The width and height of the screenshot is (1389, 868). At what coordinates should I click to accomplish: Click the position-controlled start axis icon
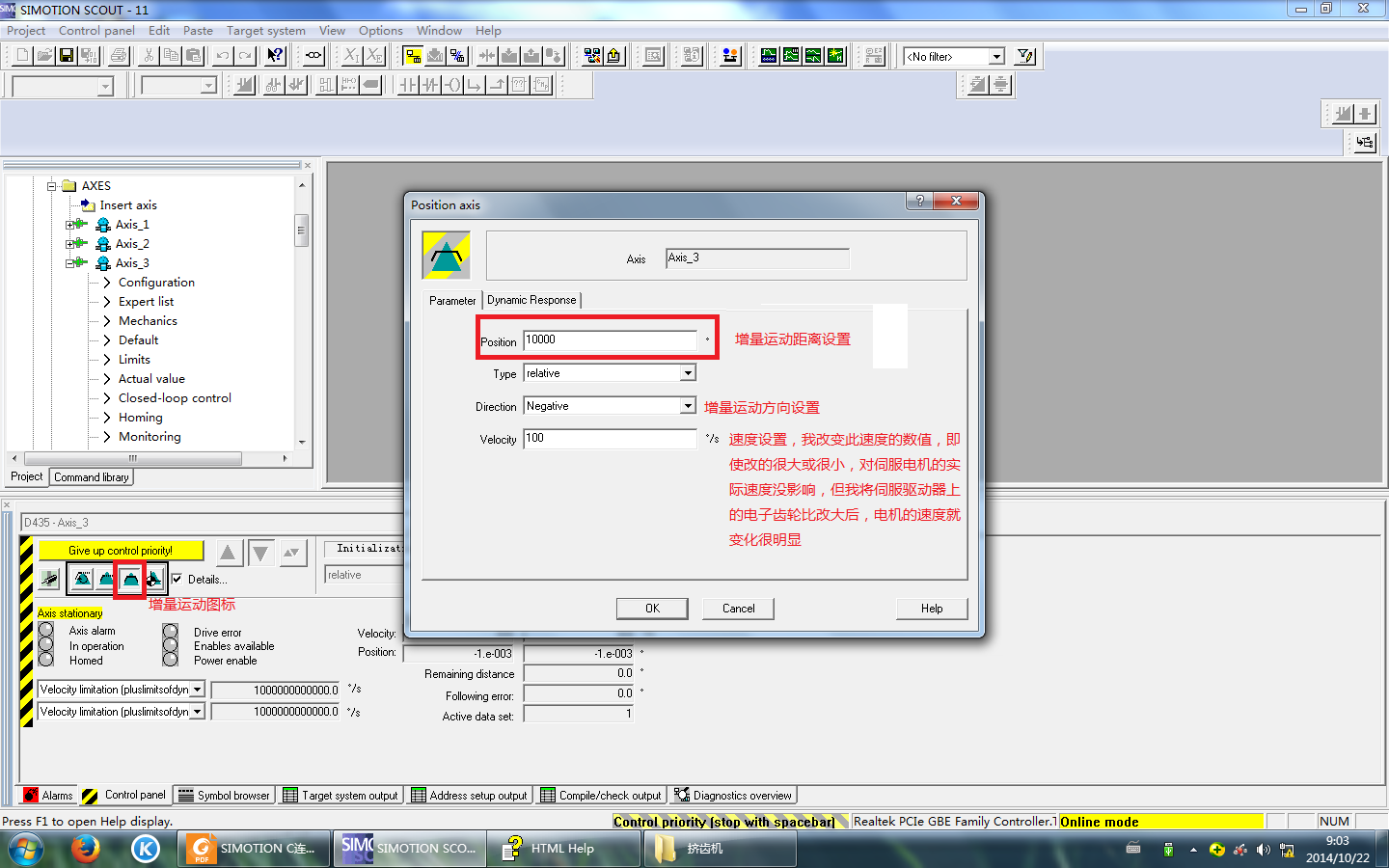click(106, 579)
